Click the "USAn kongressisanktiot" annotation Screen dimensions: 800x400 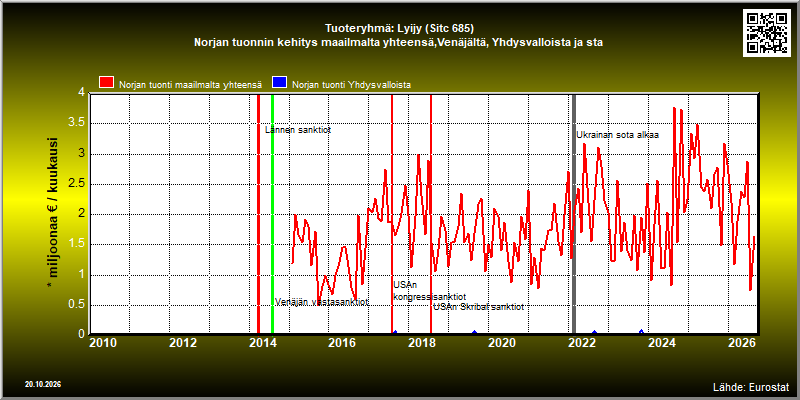430,291
